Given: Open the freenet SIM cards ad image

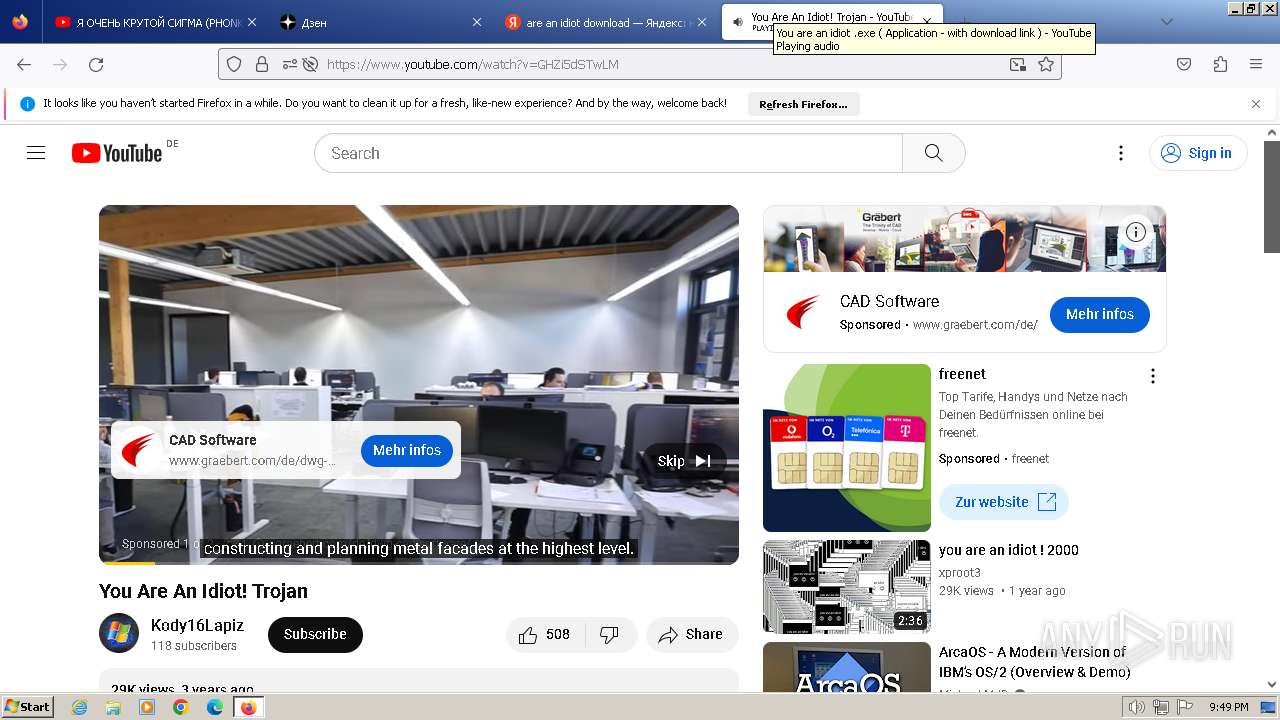Looking at the screenshot, I should (847, 448).
